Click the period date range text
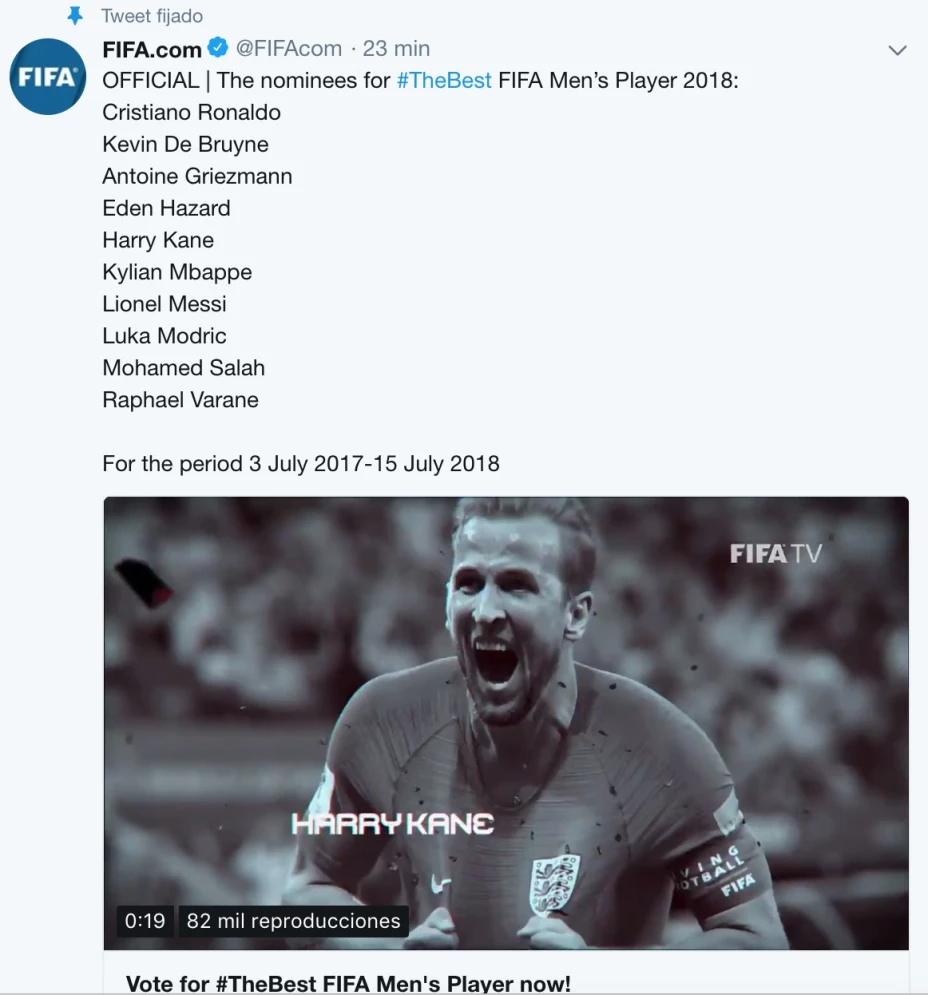Image resolution: width=928 pixels, height=995 pixels. tap(300, 464)
